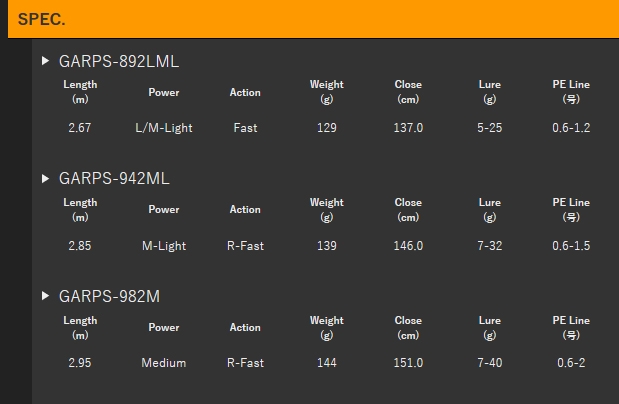Viewport: 619px width, 404px height.
Task: Select PE Line header under GARPS-942ML
Action: click(x=571, y=210)
